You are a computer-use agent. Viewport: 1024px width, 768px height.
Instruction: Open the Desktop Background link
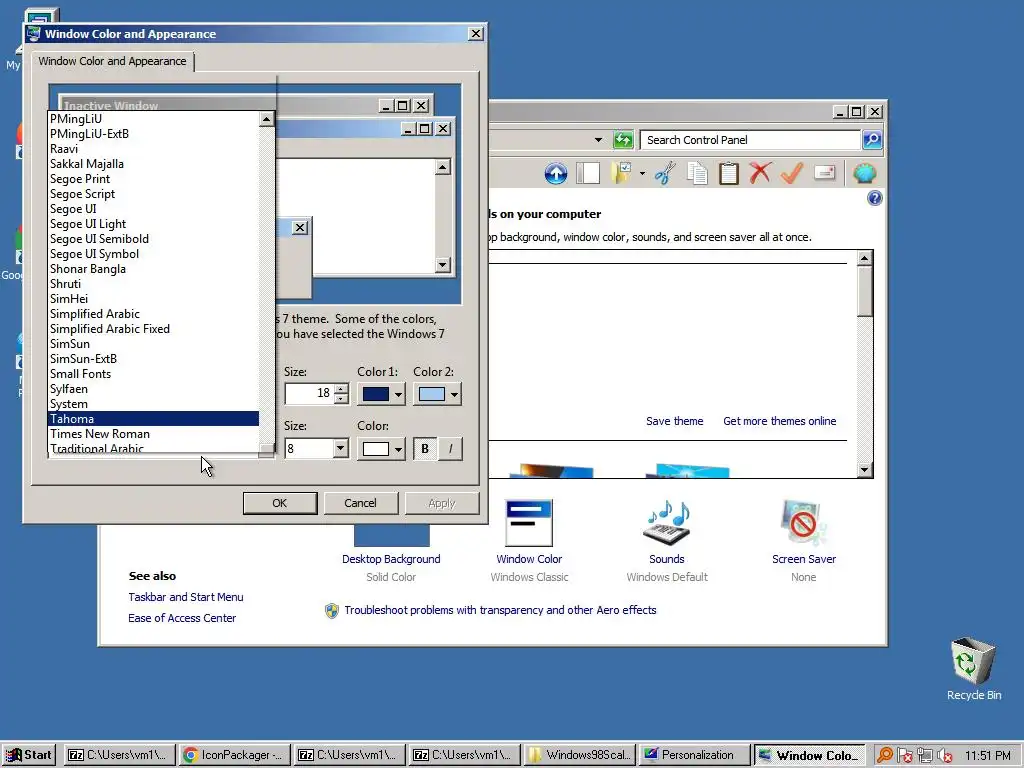click(391, 559)
